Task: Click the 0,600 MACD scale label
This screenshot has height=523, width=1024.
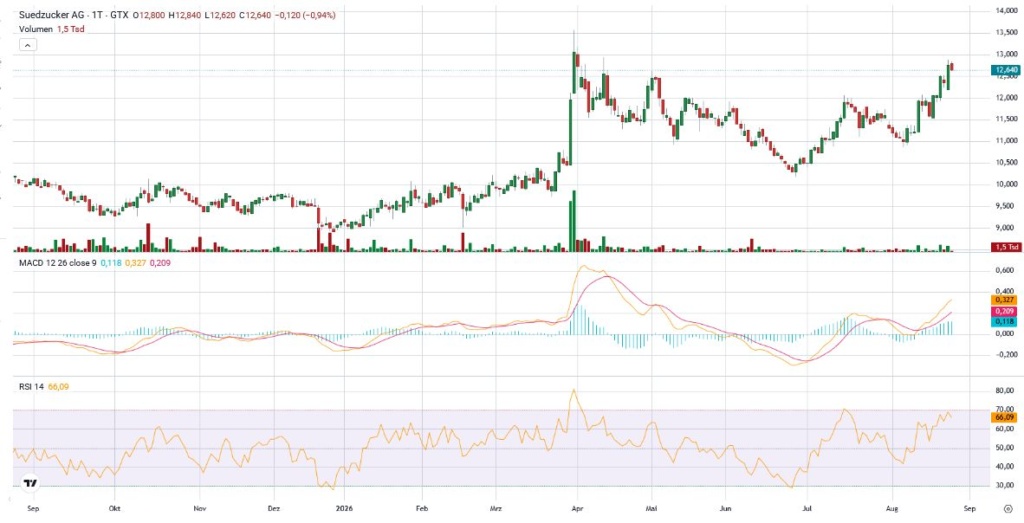Action: (x=1004, y=270)
